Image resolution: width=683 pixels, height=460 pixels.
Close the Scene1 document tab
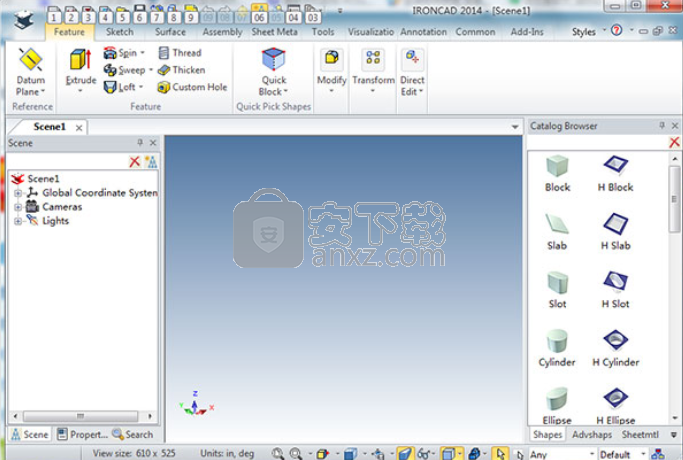[x=79, y=128]
